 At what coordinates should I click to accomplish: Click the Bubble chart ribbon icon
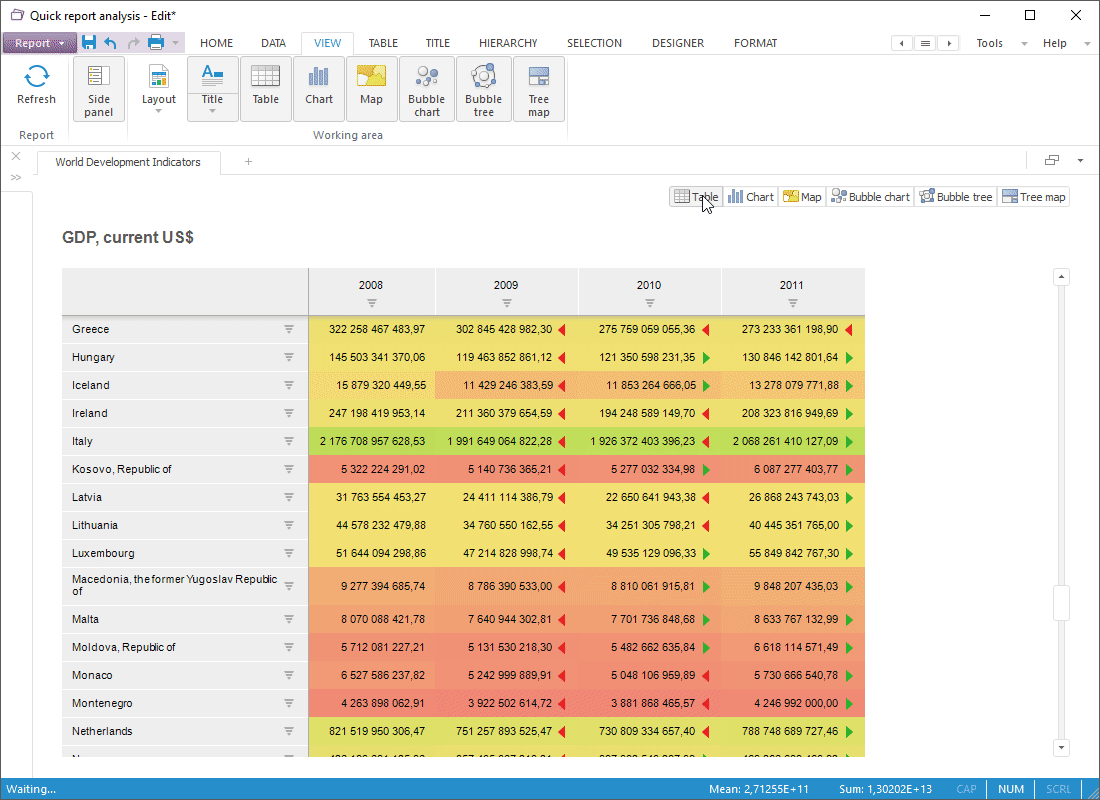point(427,89)
